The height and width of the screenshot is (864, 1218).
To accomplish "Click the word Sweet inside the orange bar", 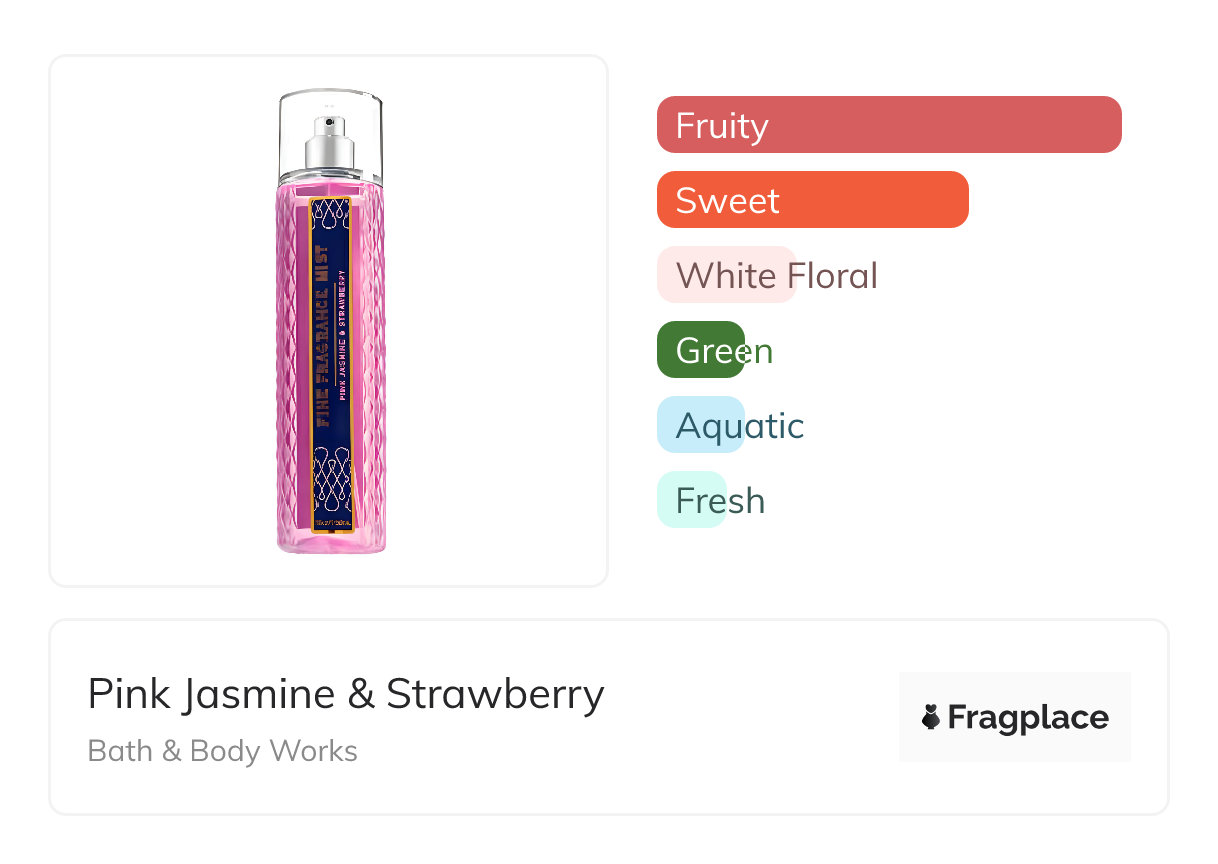I will (727, 200).
